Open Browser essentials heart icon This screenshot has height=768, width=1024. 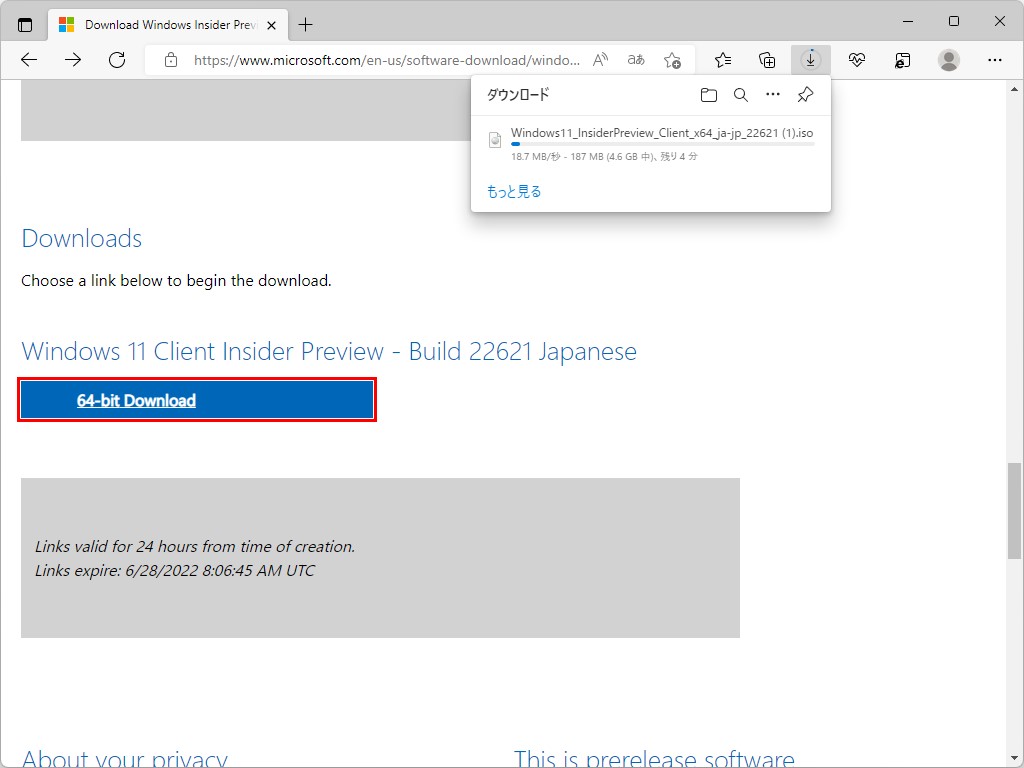(x=857, y=60)
